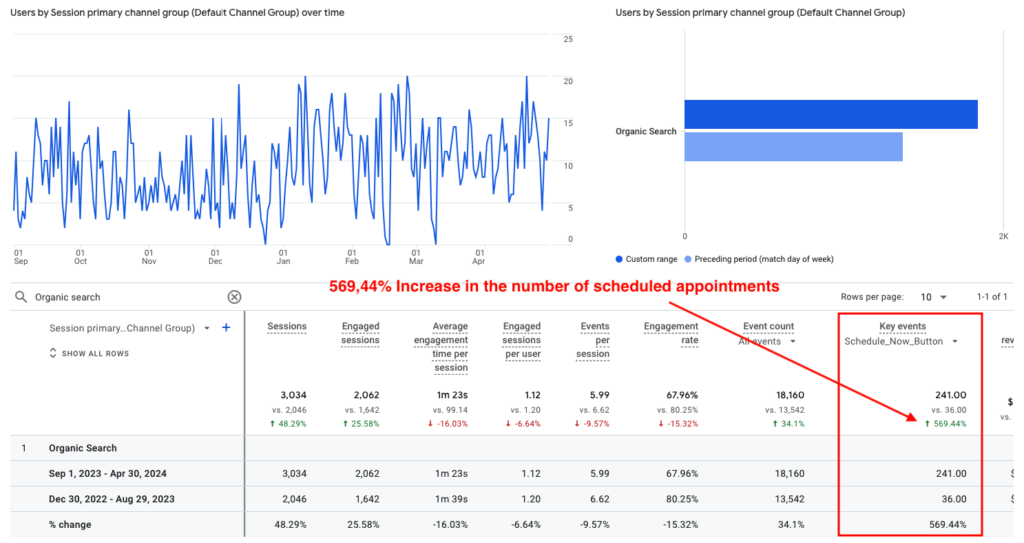Click the 1-1 of 1 pagination text

991,297
